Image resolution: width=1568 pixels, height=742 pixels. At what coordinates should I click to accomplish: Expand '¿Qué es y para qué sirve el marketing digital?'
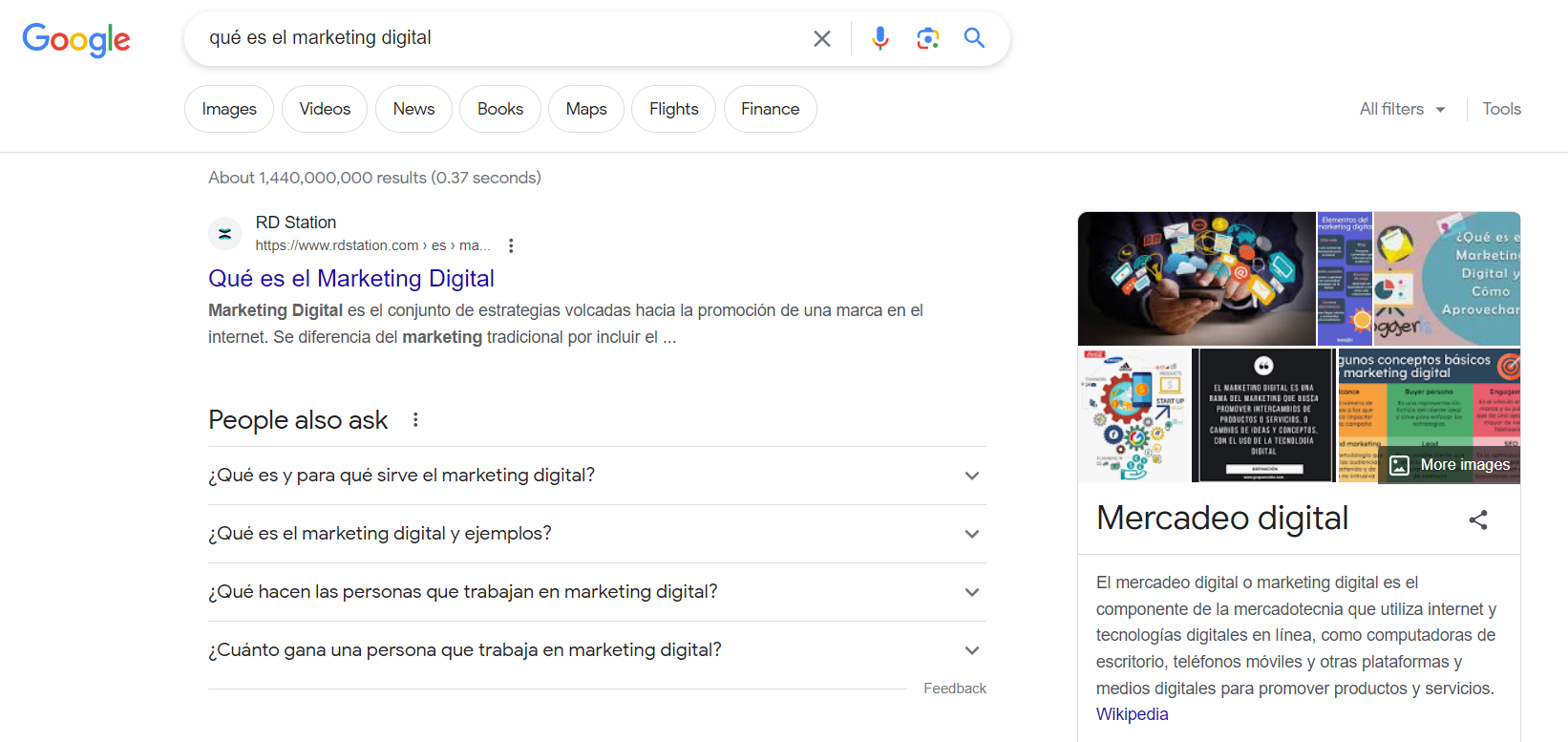tap(597, 476)
